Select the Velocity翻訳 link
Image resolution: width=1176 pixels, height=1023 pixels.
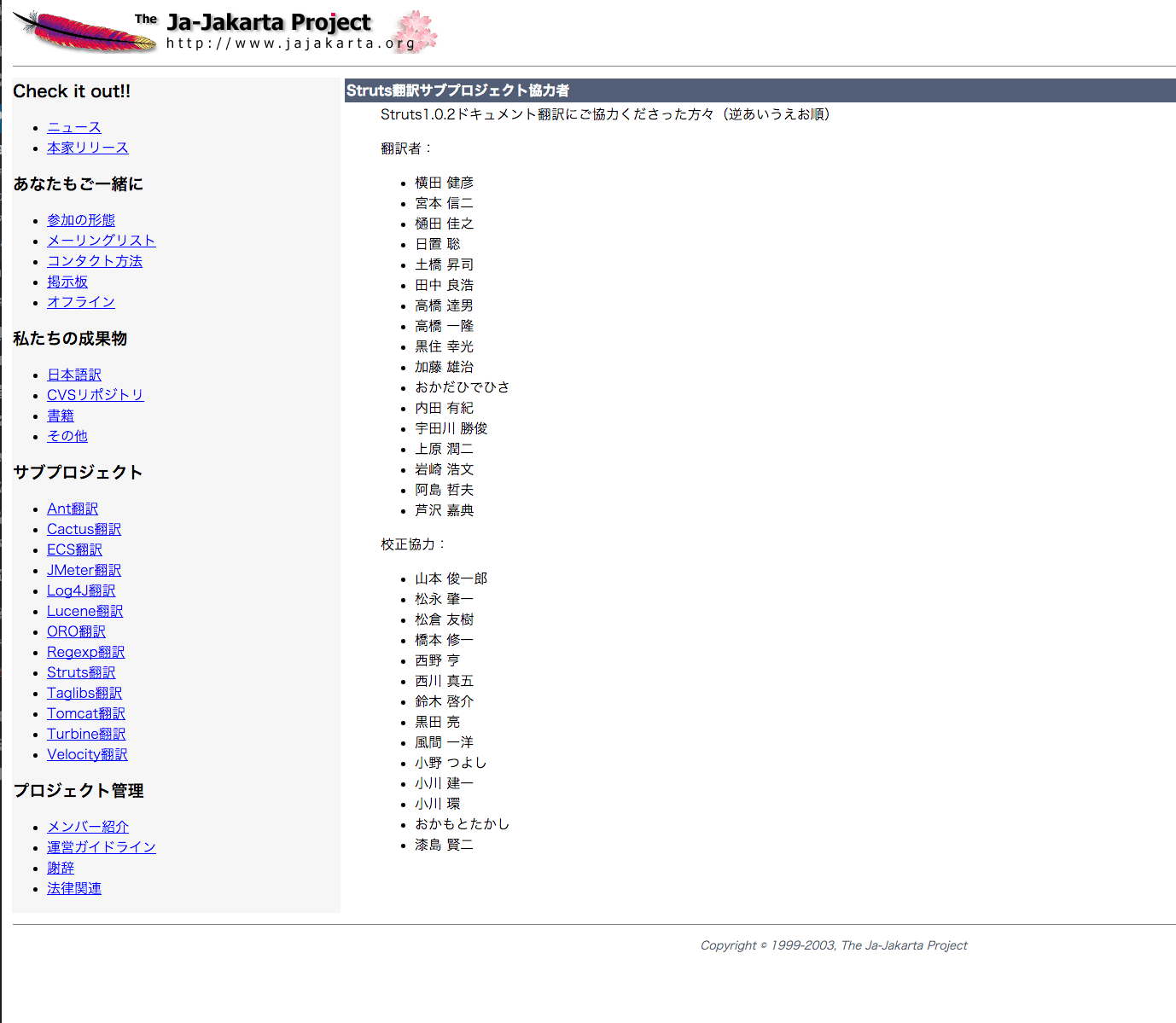pyautogui.click(x=87, y=754)
